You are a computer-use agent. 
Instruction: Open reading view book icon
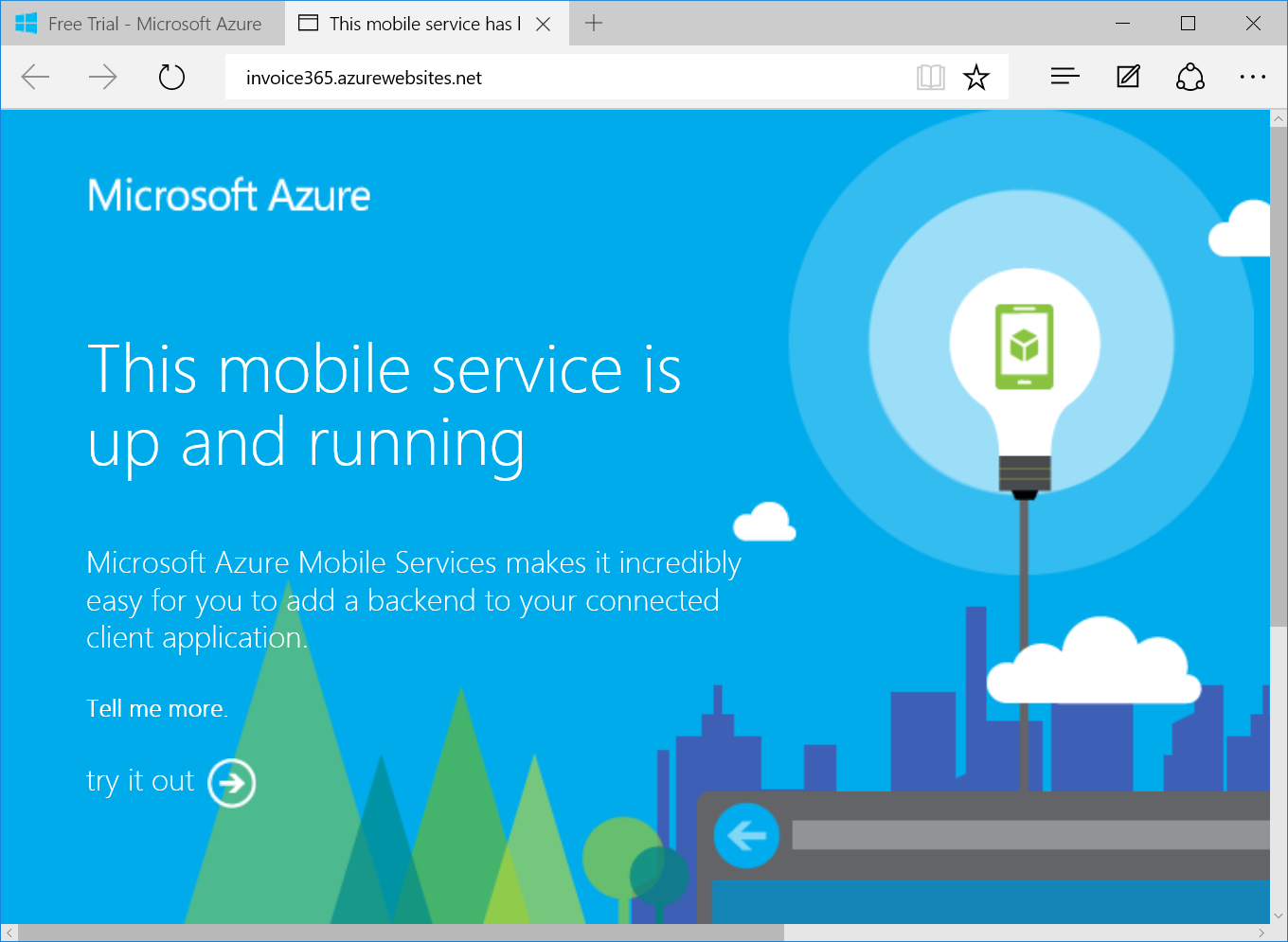[x=931, y=78]
